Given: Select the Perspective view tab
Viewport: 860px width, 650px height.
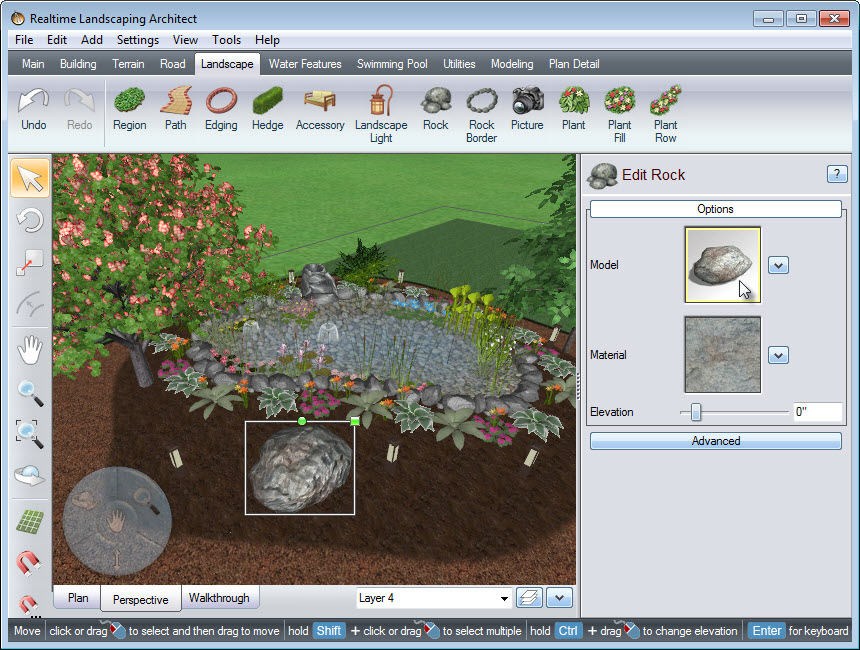Looking at the screenshot, I should (x=140, y=599).
